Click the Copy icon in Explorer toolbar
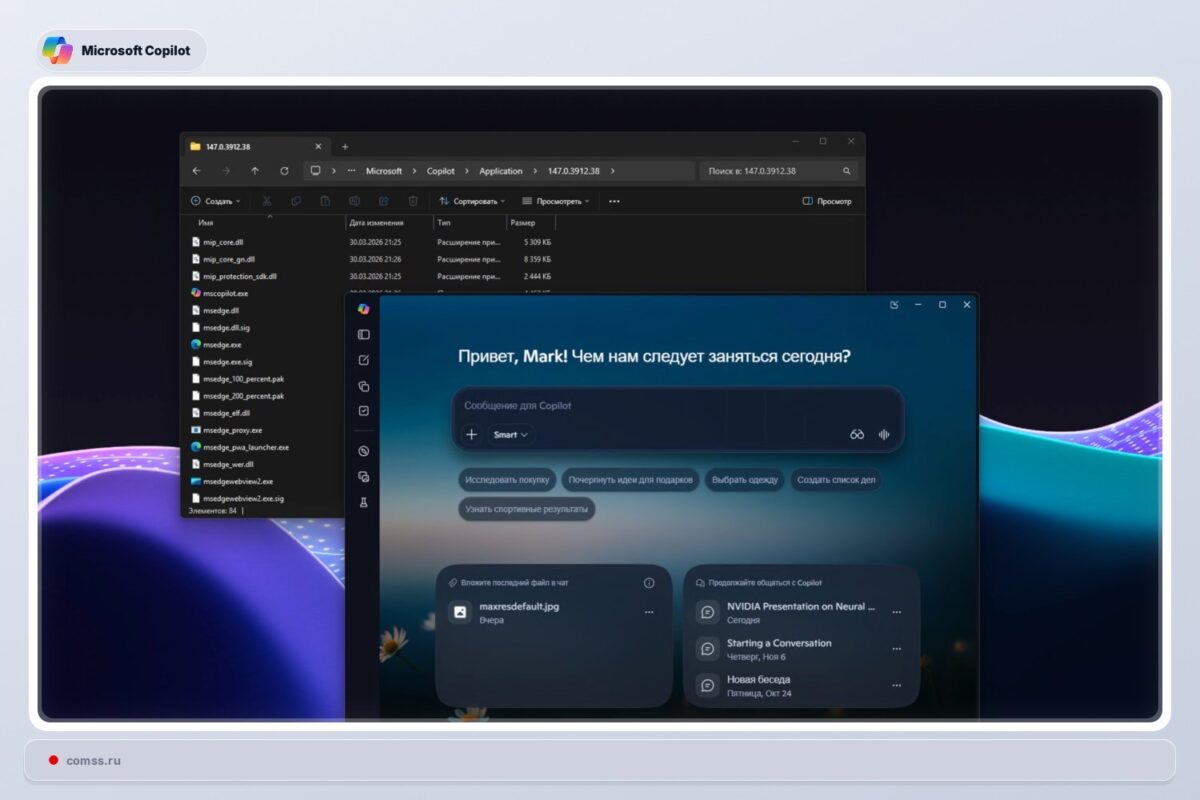 (x=296, y=201)
